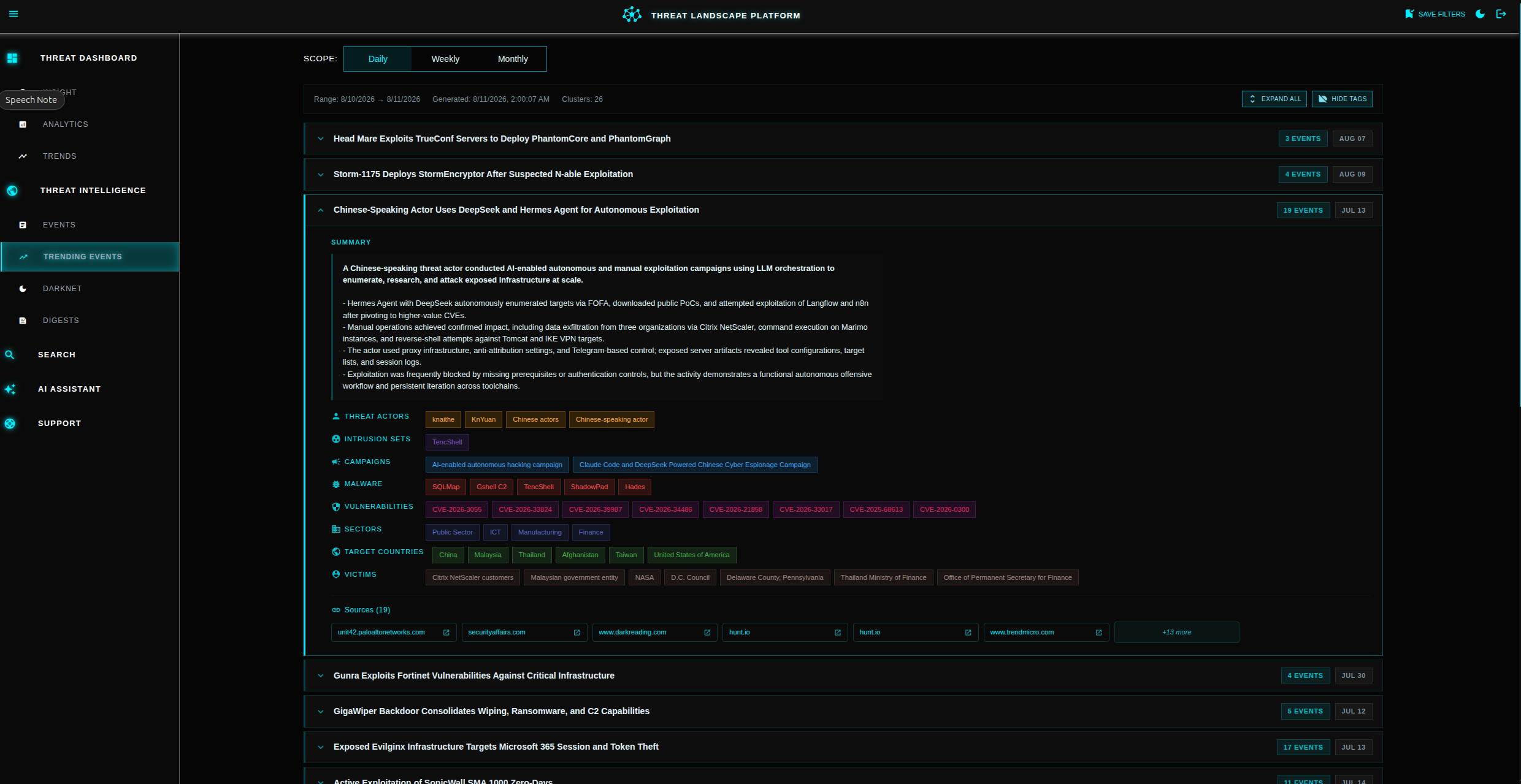Open unit42.paloaltonetworks.com external link icon
1521x784 pixels.
coord(446,633)
